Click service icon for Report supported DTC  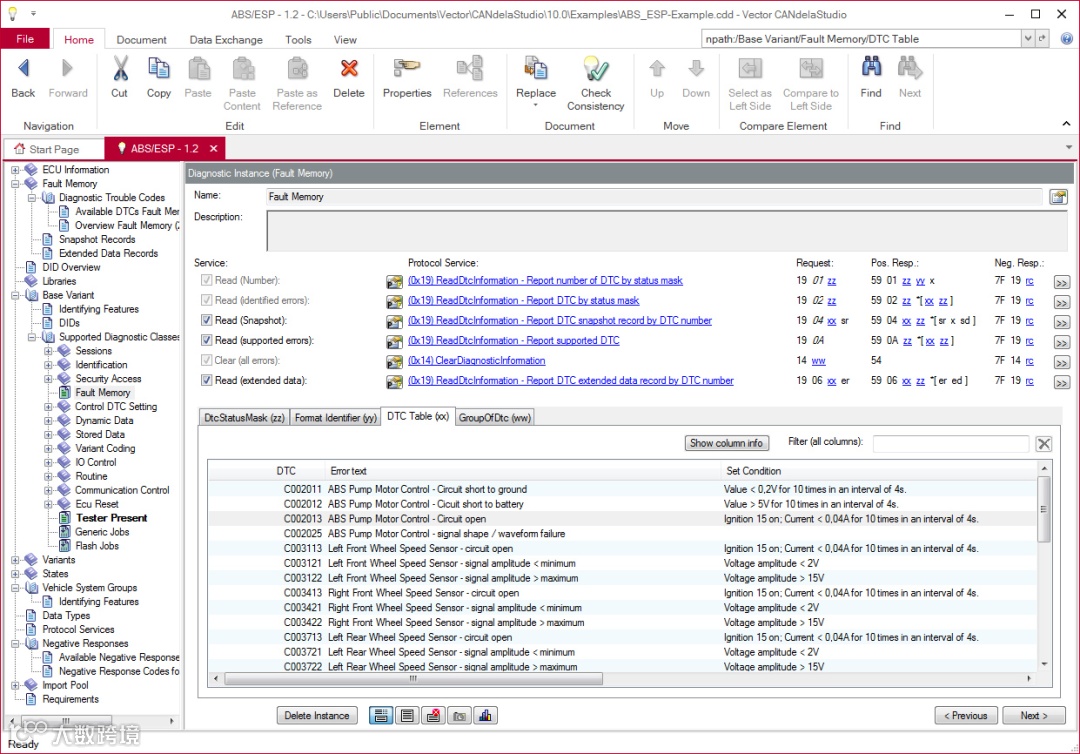pyautogui.click(x=394, y=342)
